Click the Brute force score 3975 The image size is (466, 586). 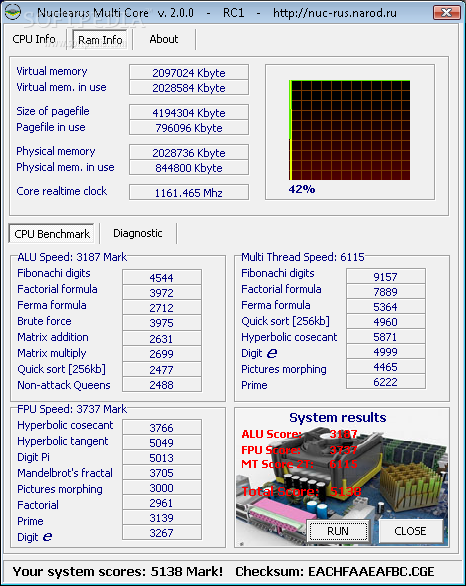tap(162, 323)
